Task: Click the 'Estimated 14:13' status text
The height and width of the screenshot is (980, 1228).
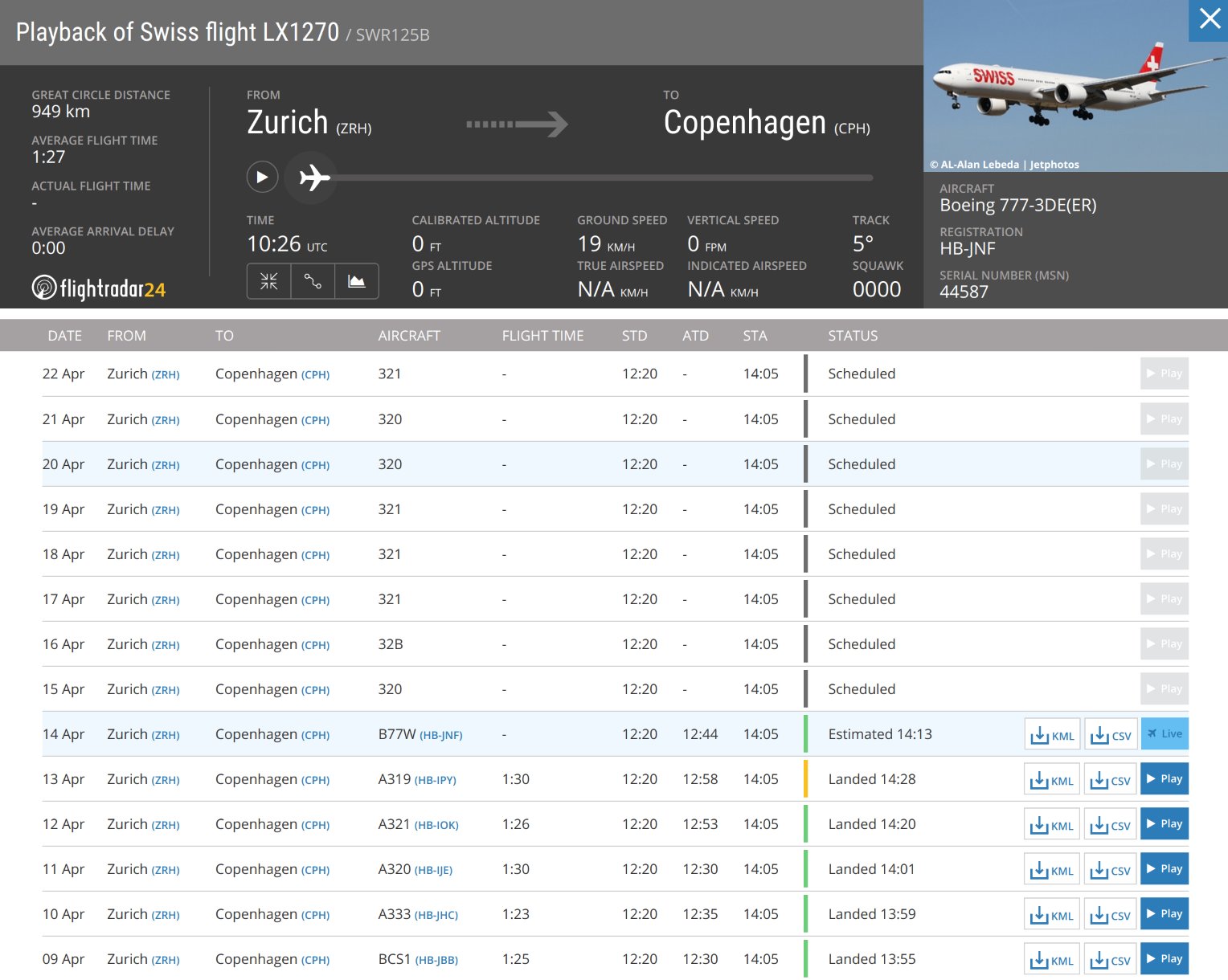Action: coord(880,734)
